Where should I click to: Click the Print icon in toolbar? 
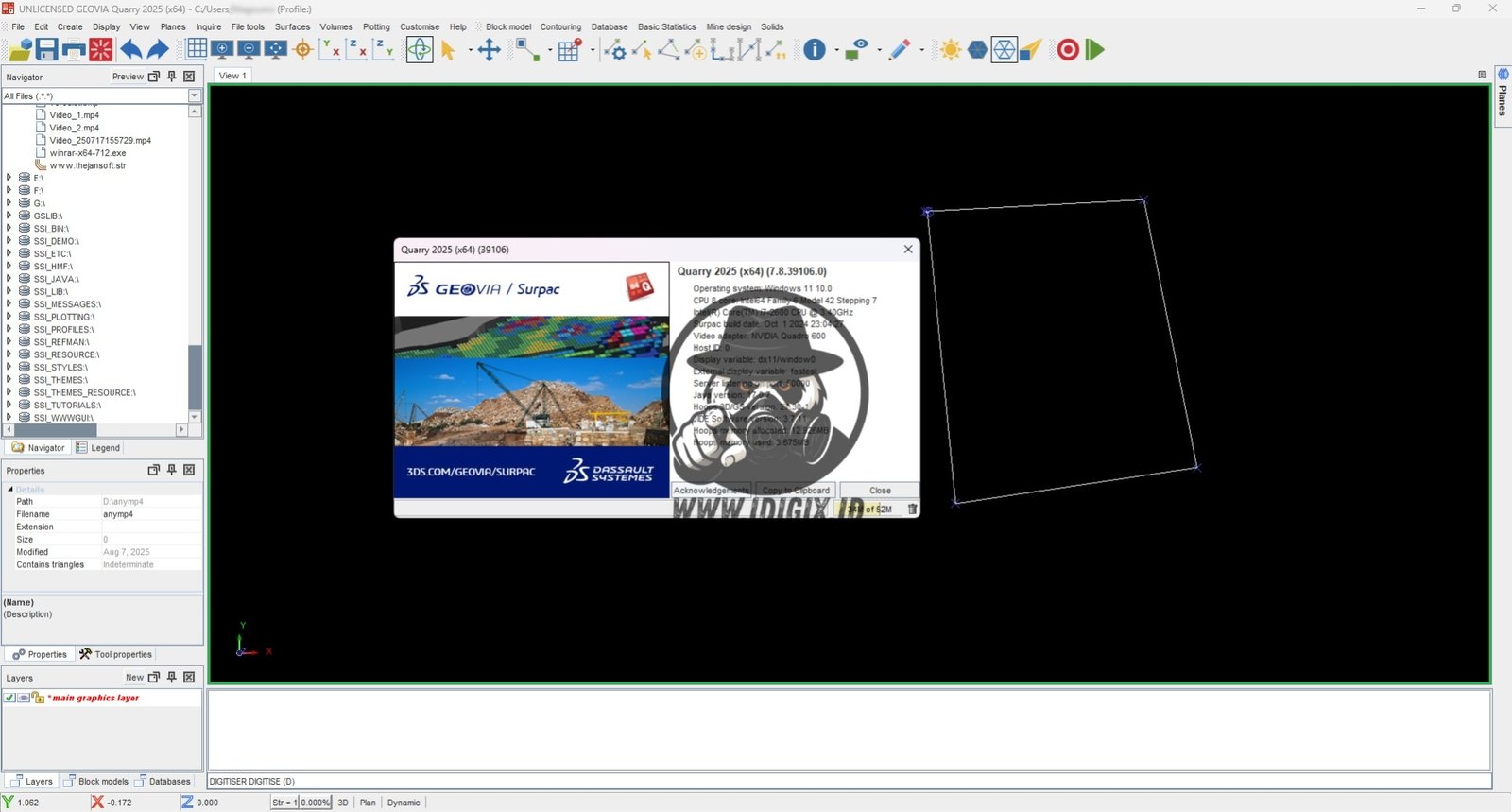[x=74, y=50]
